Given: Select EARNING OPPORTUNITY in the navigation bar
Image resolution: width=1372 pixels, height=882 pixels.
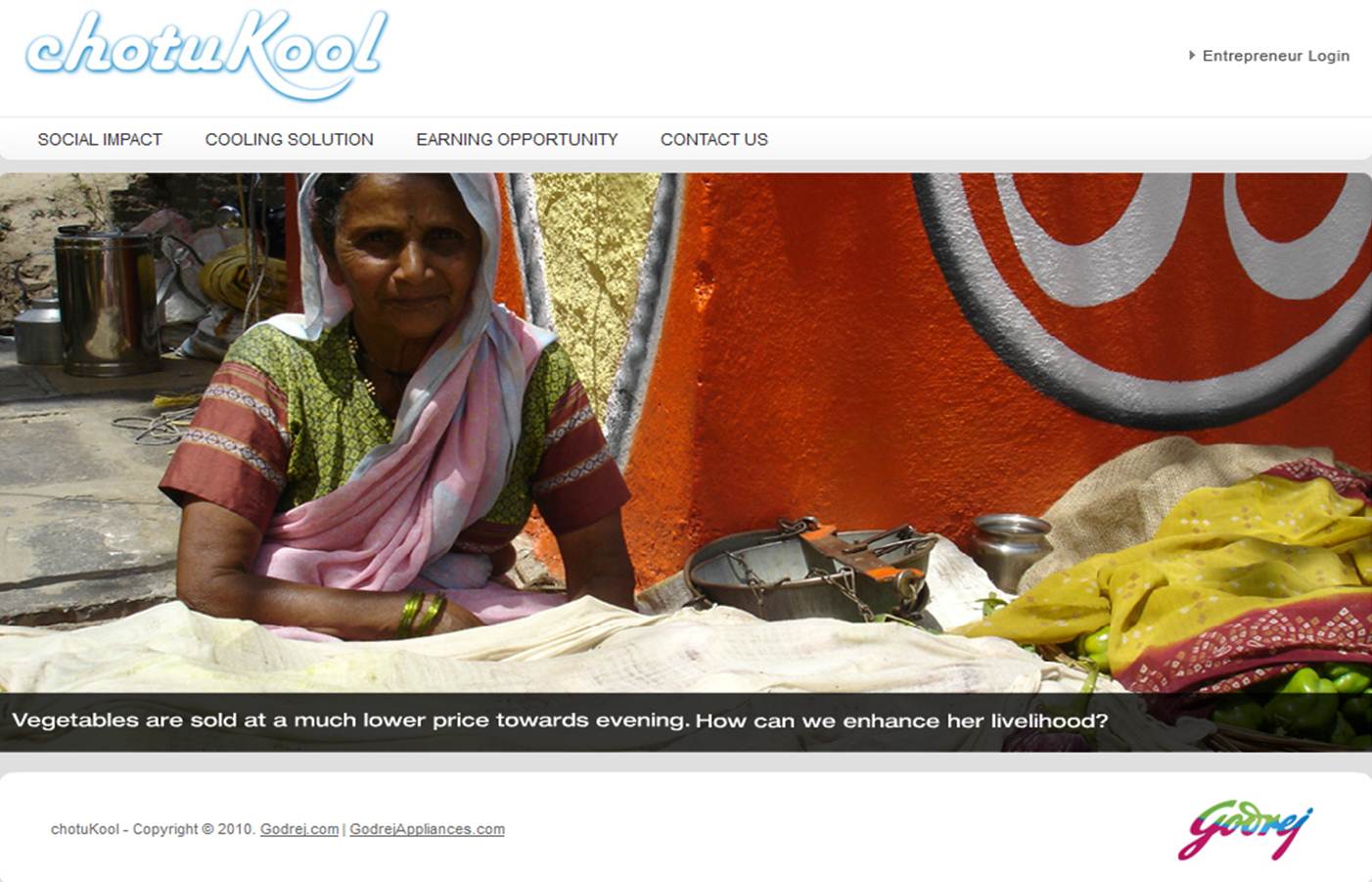Looking at the screenshot, I should 517,139.
